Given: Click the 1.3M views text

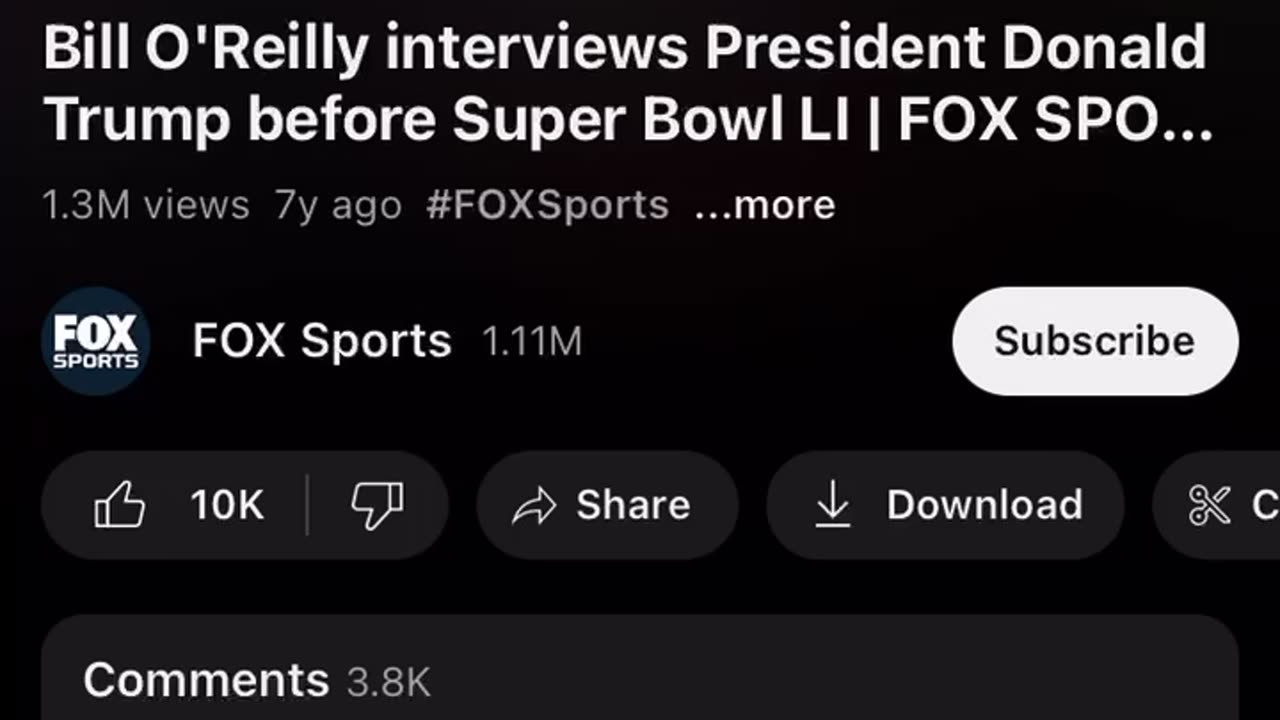Looking at the screenshot, I should pyautogui.click(x=146, y=205).
